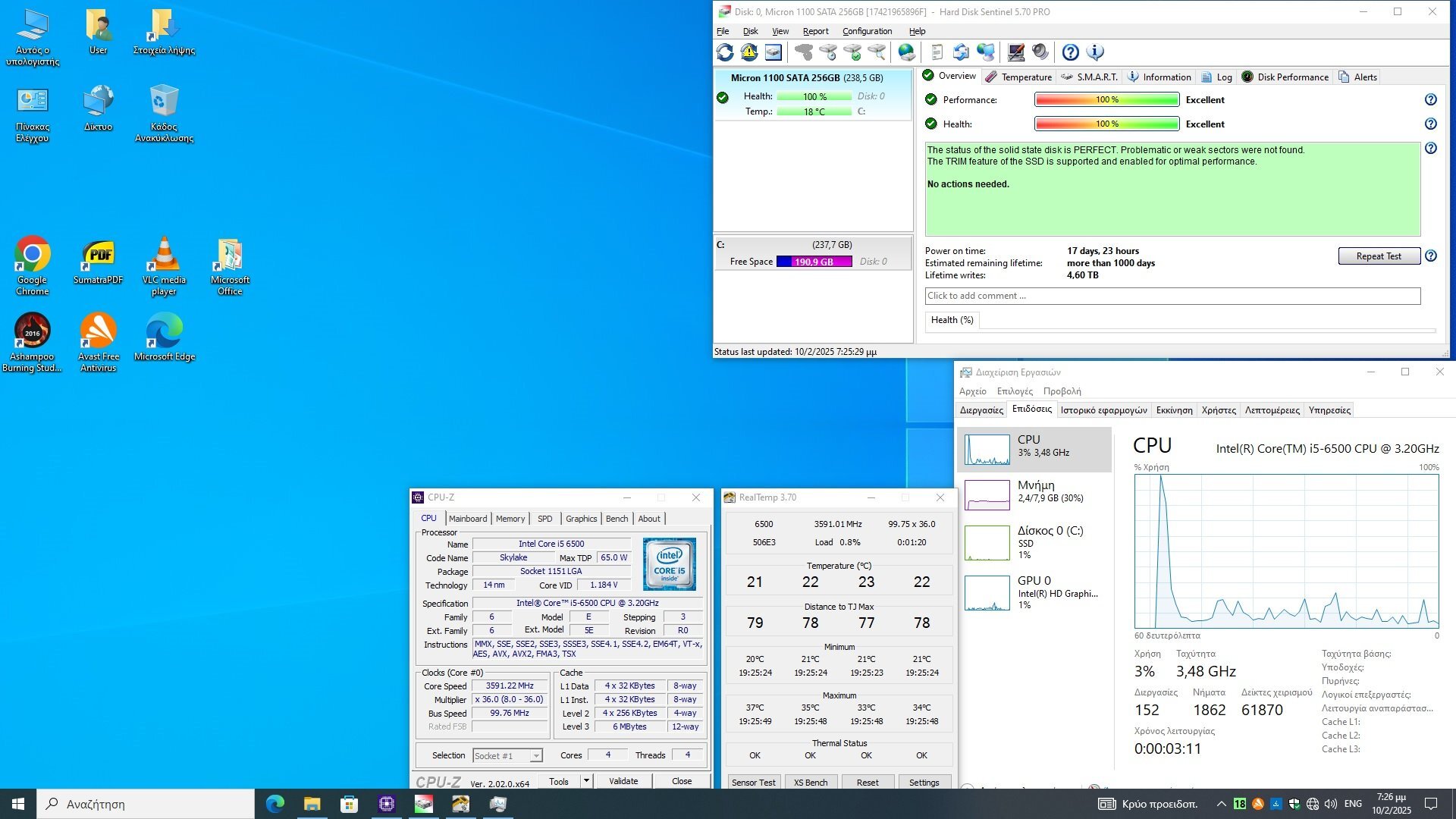The height and width of the screenshot is (819, 1456).
Task: Click the Performance 100% progress bar
Action: point(1106,100)
